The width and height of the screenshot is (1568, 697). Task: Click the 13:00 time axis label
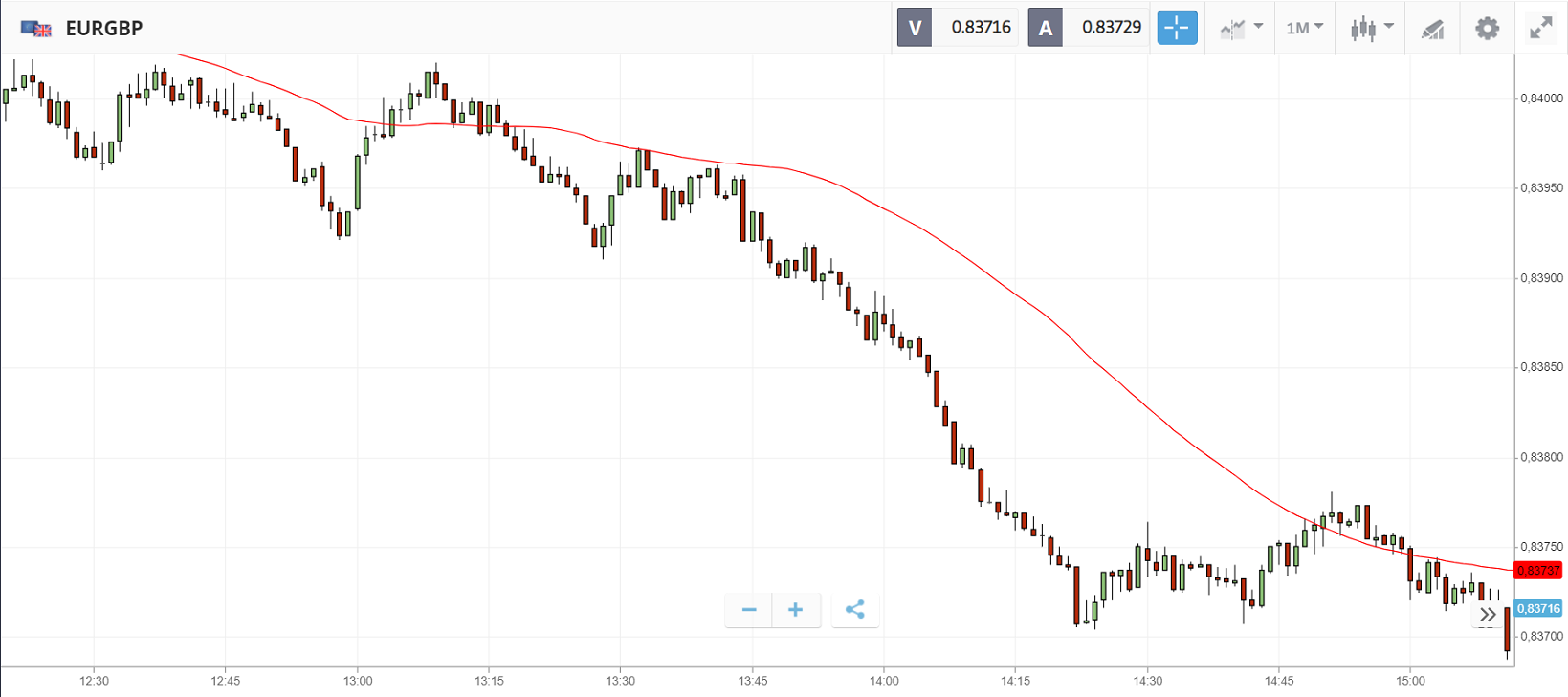[x=358, y=682]
